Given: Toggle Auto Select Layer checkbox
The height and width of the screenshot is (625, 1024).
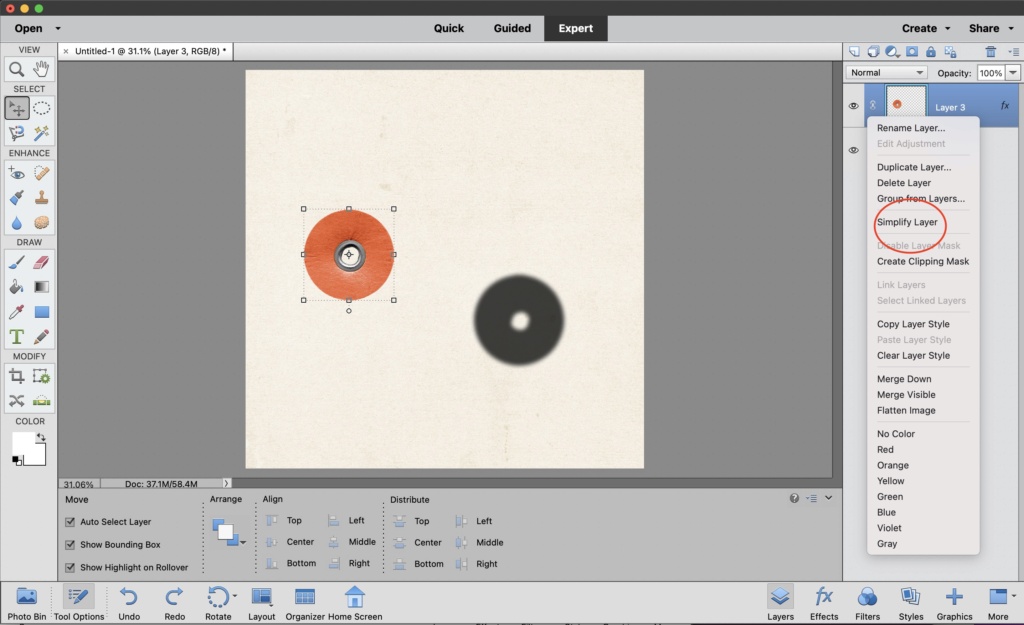Looking at the screenshot, I should [70, 522].
